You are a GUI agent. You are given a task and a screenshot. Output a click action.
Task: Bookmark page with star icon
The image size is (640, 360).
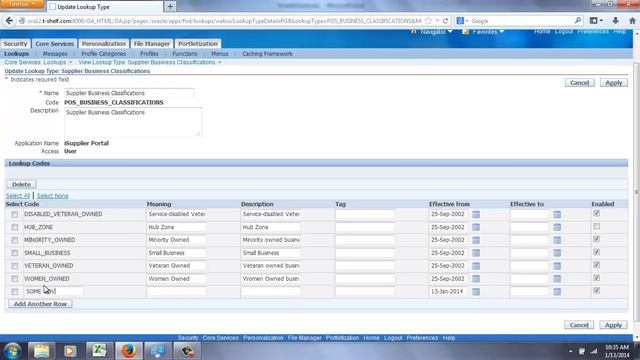tap(428, 20)
